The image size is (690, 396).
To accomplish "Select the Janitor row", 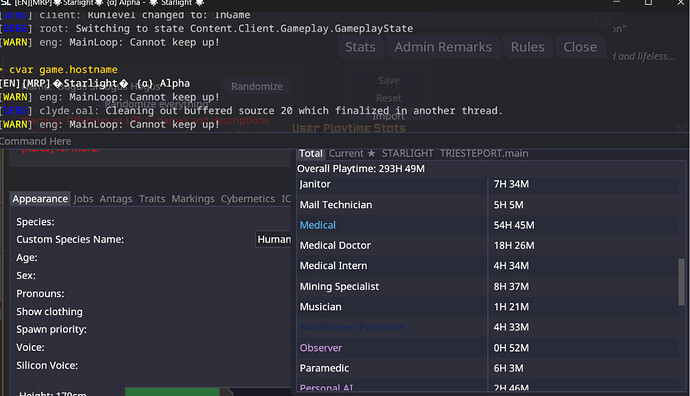I will click(x=488, y=184).
